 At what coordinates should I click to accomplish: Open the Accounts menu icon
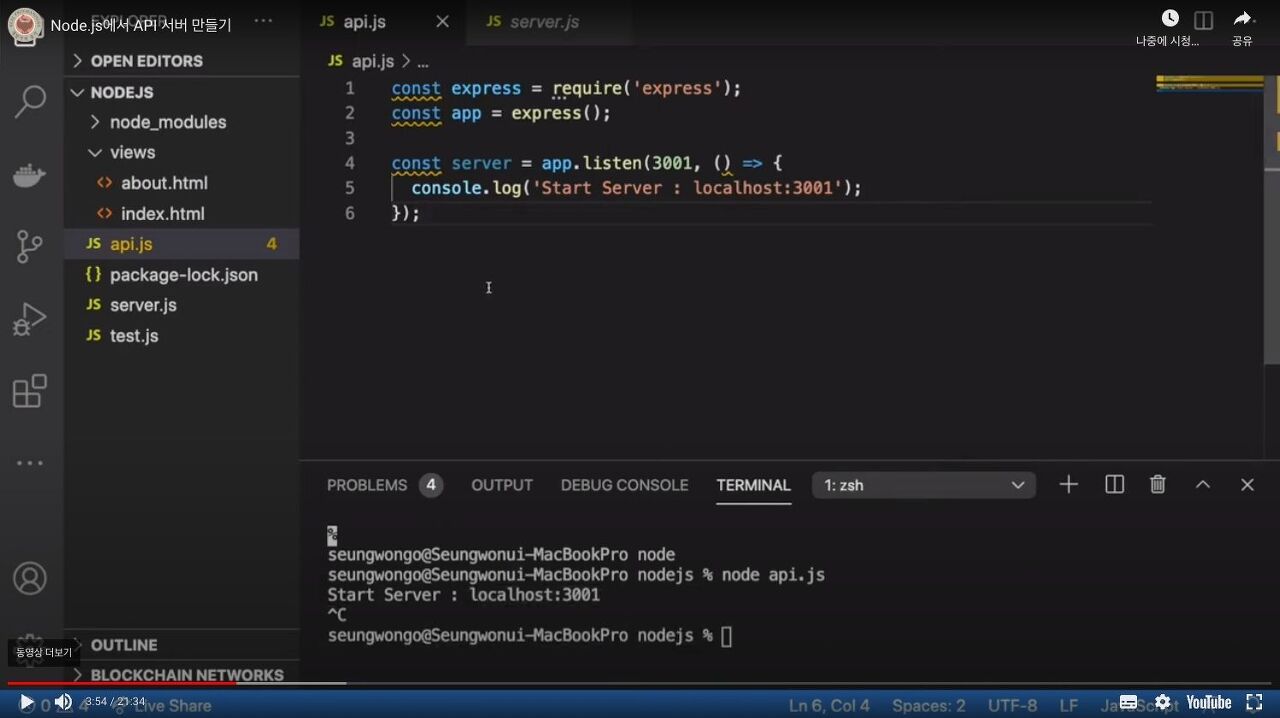coord(30,578)
